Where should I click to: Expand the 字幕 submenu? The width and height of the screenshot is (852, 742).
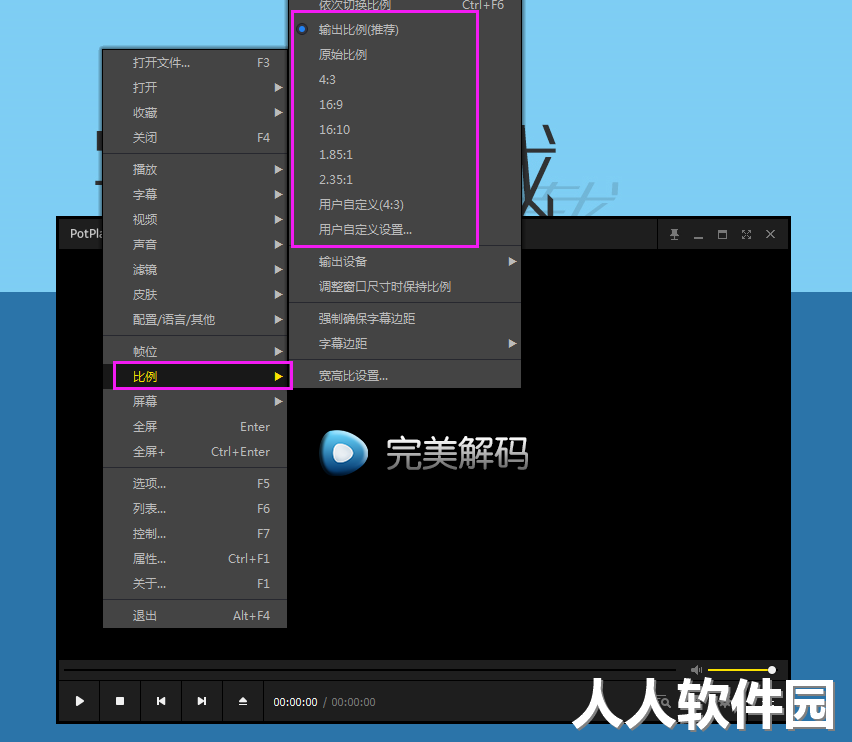[195, 194]
